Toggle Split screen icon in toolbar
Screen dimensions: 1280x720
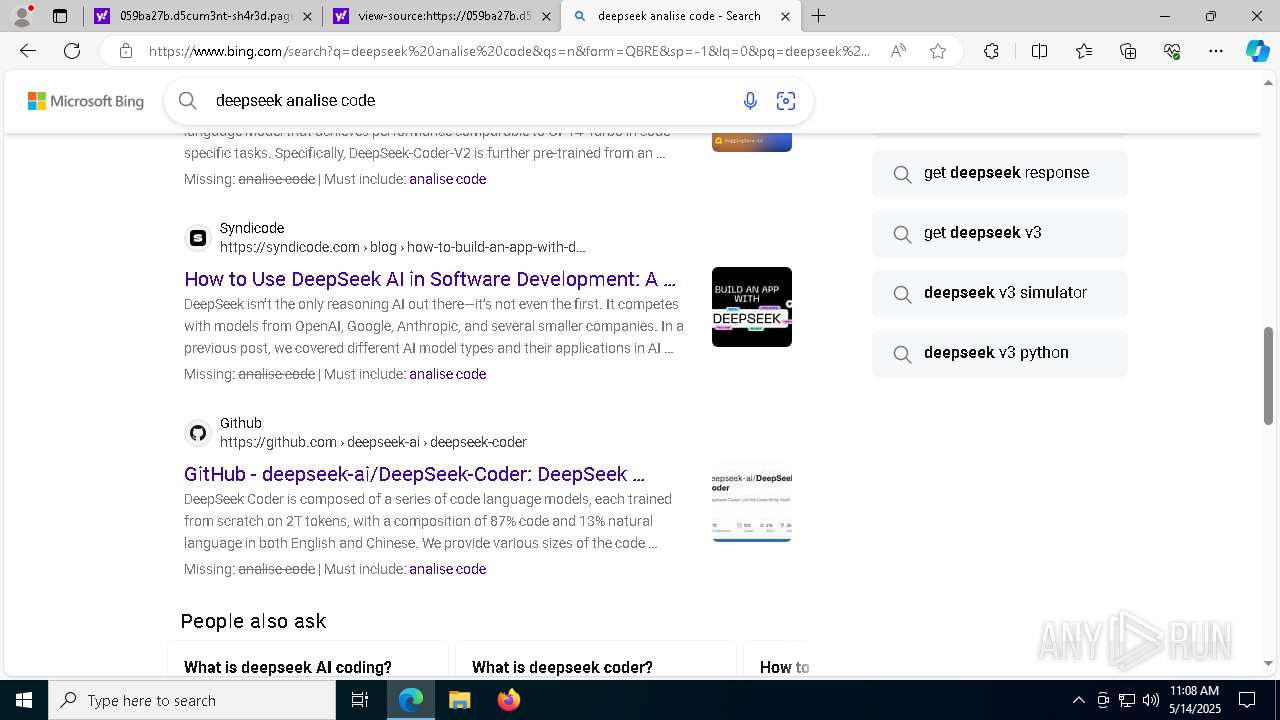(1039, 51)
